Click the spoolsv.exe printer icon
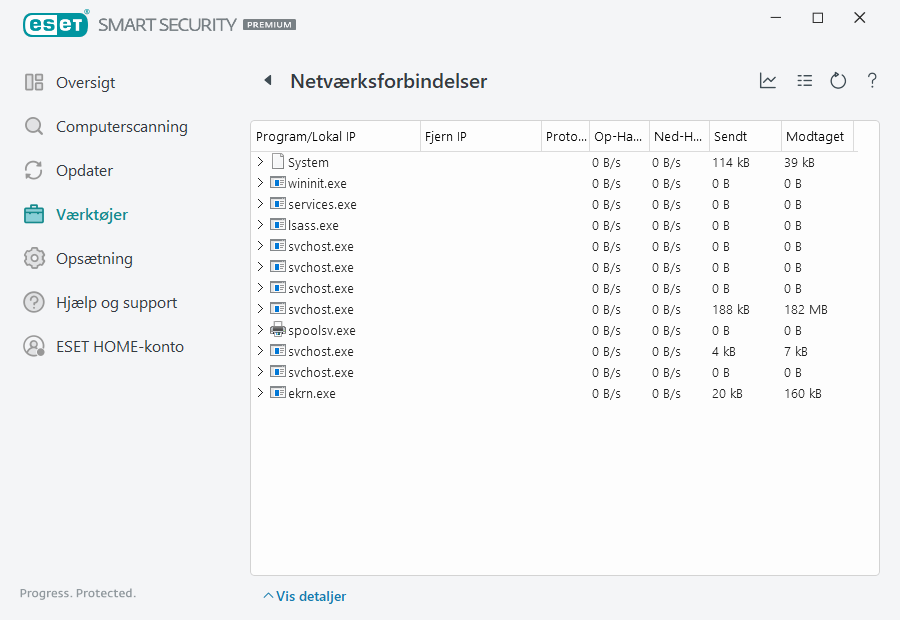This screenshot has height=620, width=900. pyautogui.click(x=278, y=330)
